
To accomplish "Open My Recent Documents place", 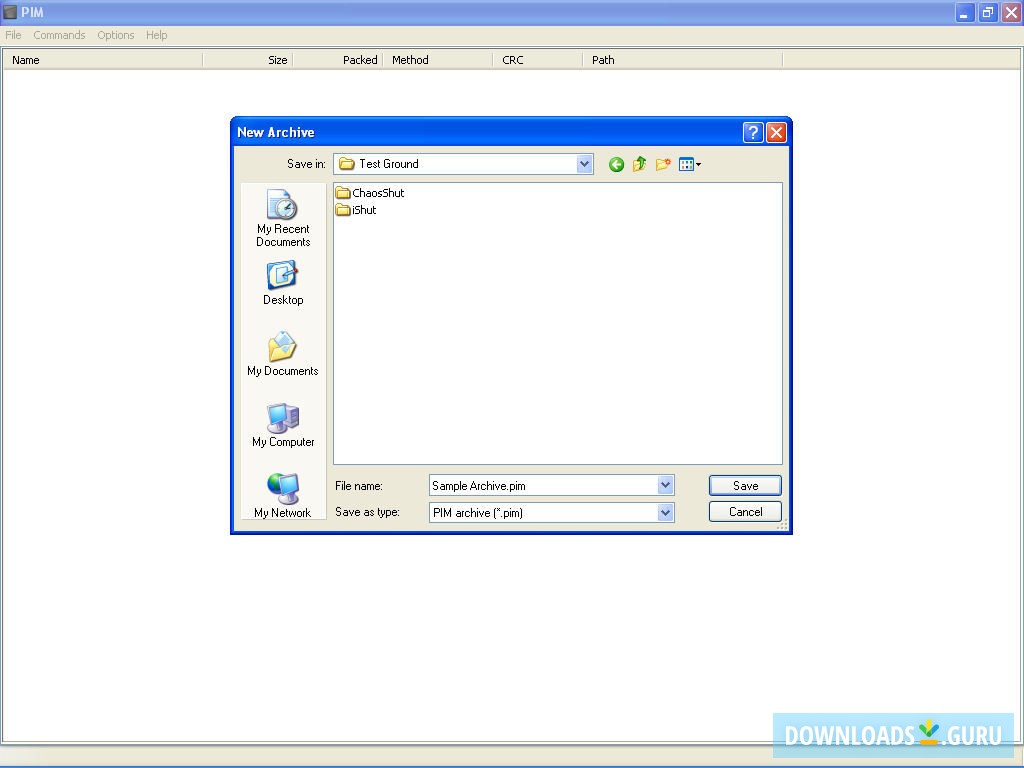I will [x=283, y=218].
